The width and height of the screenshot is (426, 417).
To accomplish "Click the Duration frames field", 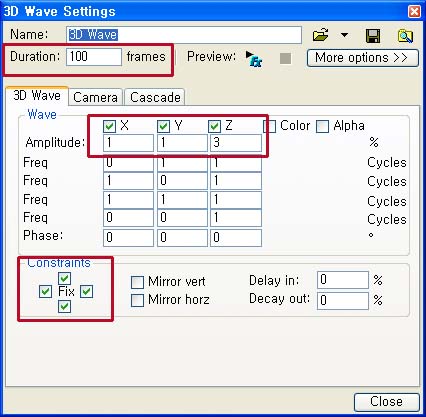I will (x=94, y=57).
